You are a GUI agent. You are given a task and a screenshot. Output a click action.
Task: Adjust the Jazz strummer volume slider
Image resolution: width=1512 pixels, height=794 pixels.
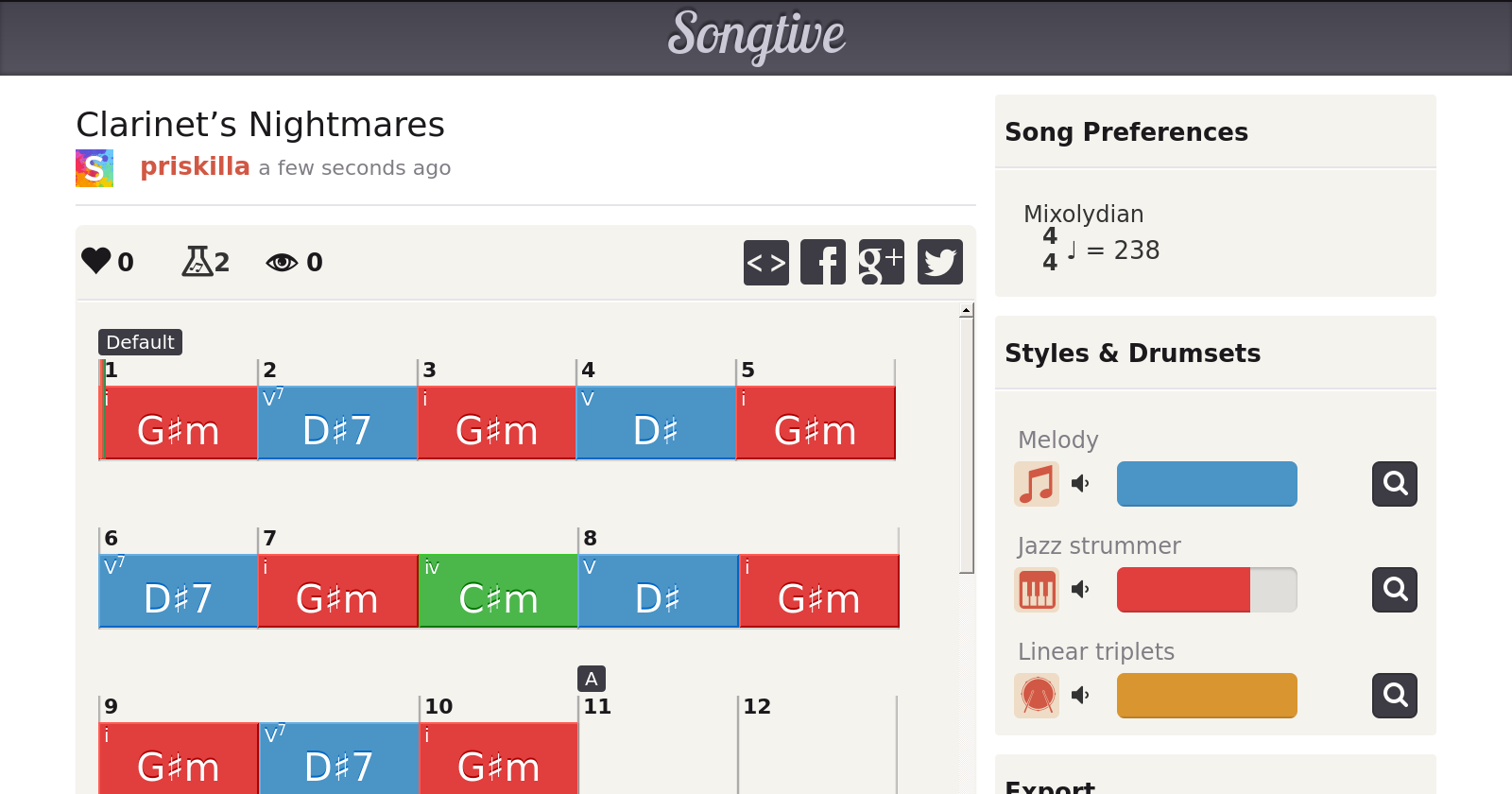1207,590
